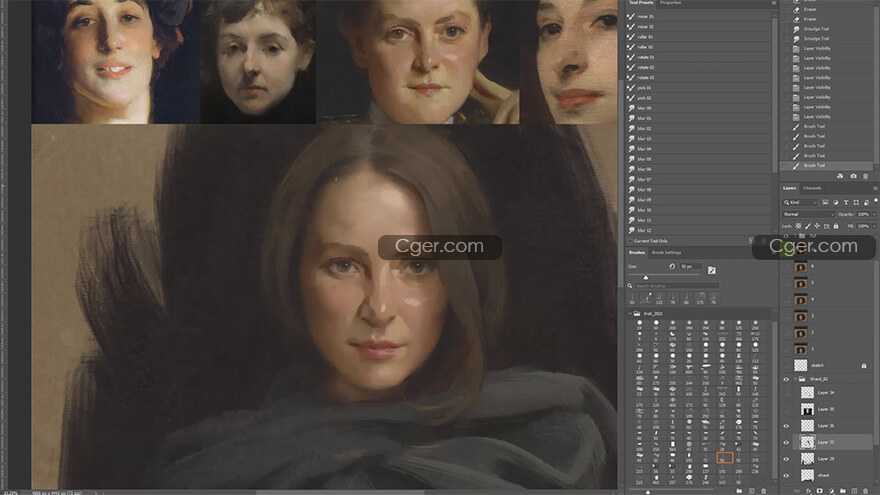
Task: Link layers icon in Layers panel
Action: (797, 491)
